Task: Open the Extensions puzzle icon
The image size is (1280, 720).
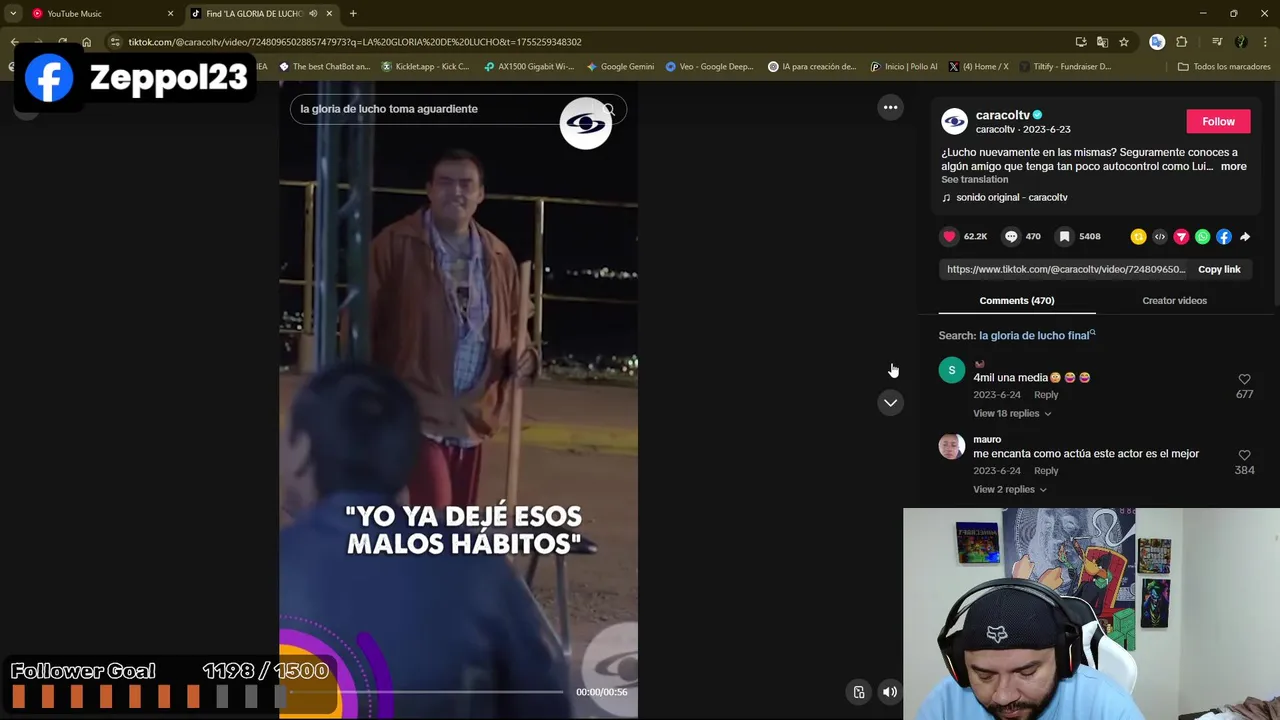Action: pos(1182,42)
